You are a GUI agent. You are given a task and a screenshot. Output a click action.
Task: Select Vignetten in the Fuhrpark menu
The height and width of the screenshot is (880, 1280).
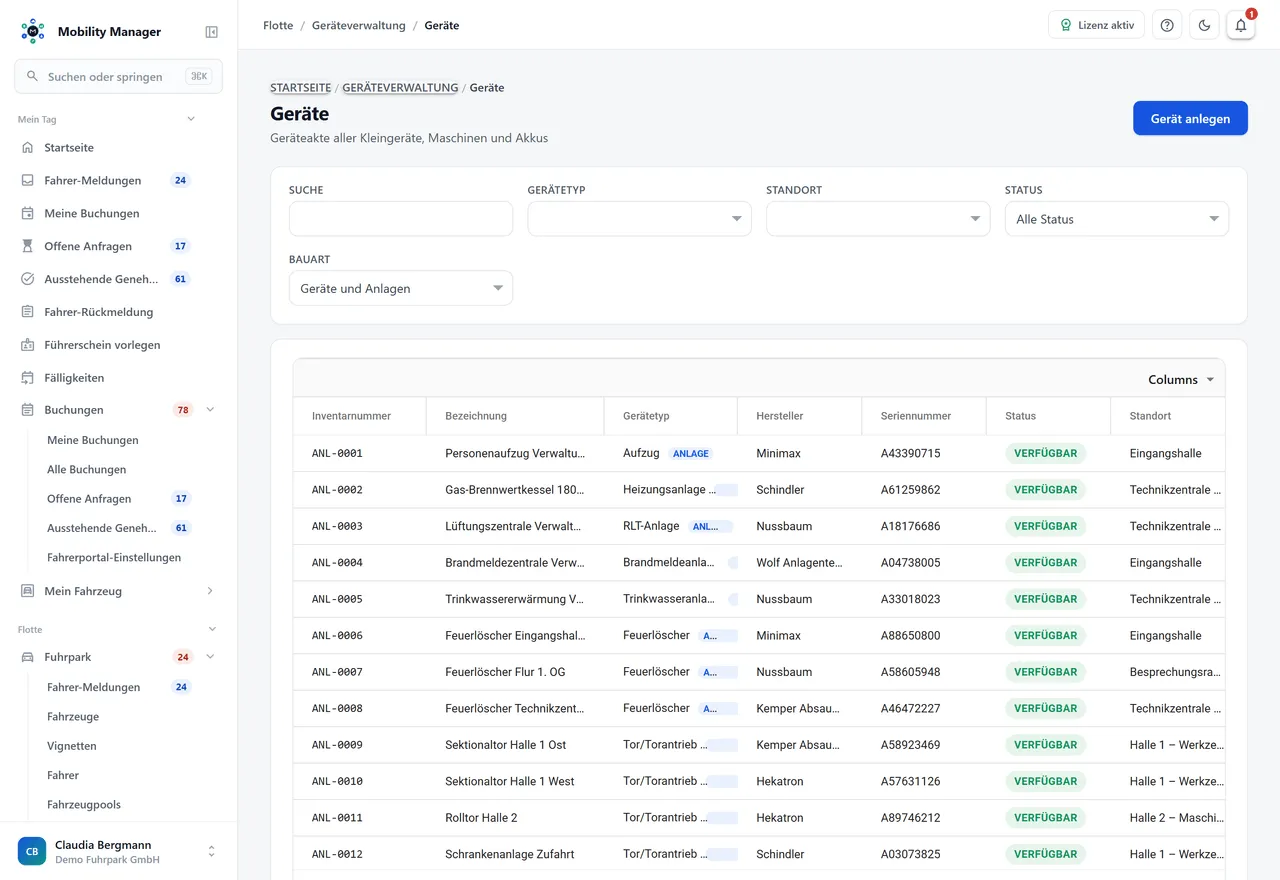click(72, 746)
